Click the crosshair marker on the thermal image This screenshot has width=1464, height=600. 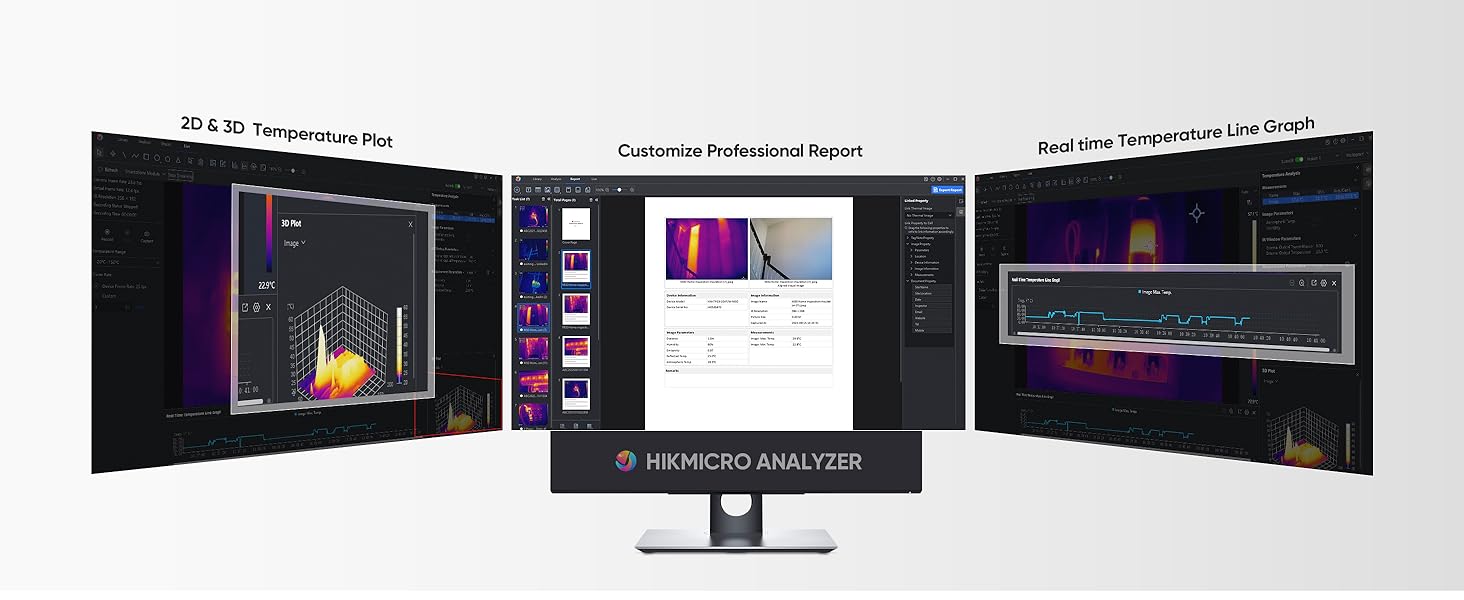1196,212
